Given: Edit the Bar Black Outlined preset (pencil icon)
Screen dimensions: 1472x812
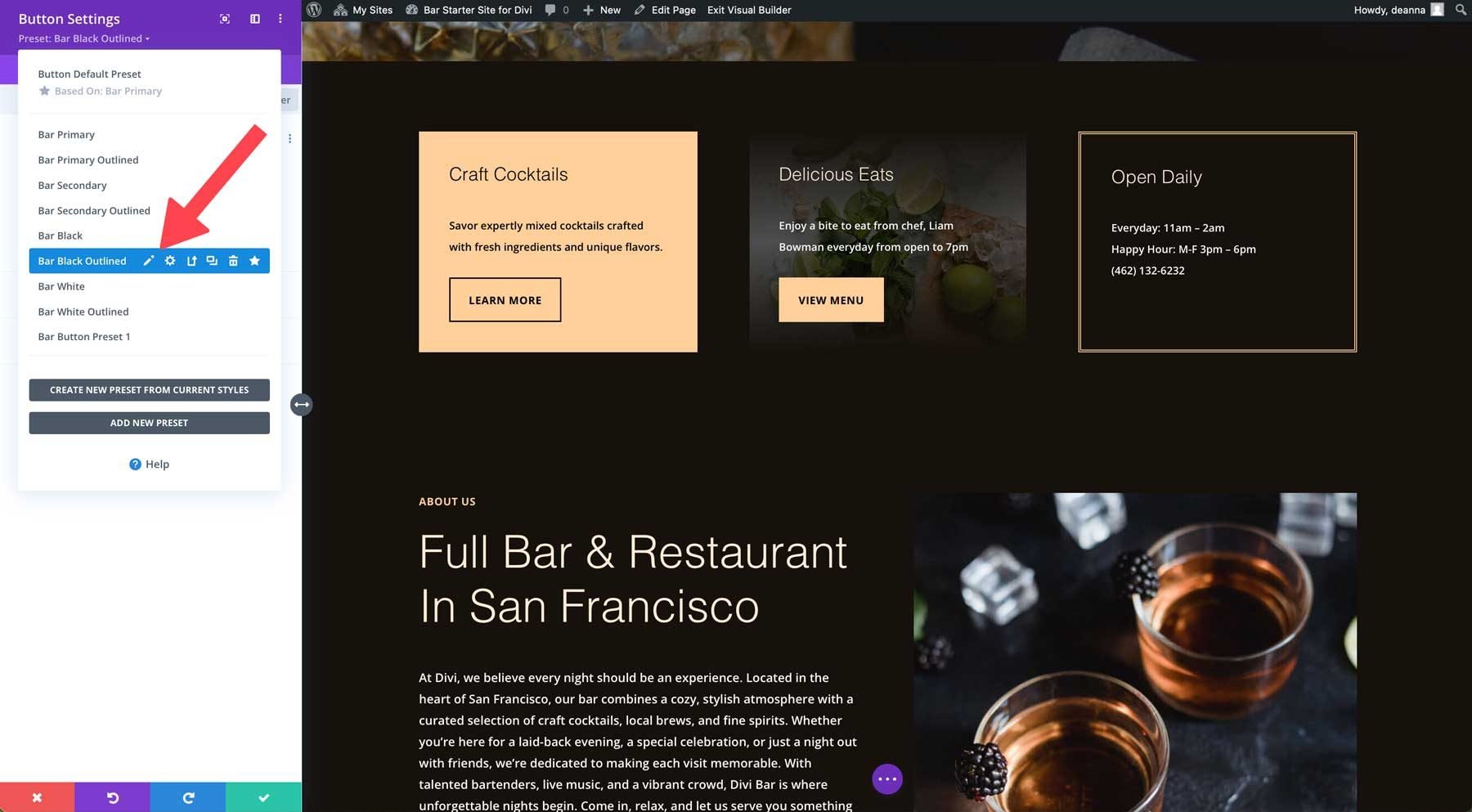Looking at the screenshot, I should 149,261.
